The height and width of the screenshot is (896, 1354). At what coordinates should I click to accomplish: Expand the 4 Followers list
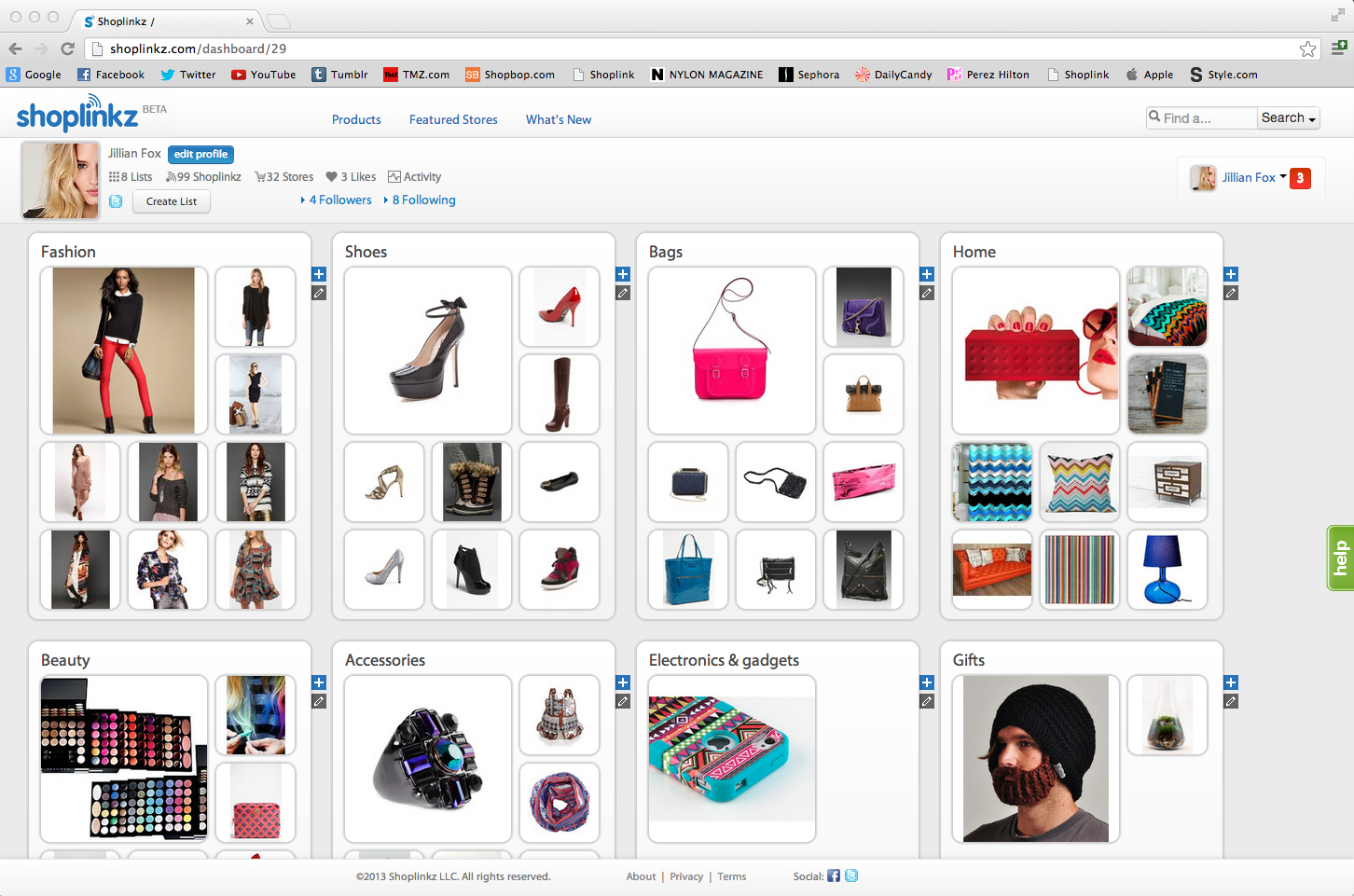[339, 200]
